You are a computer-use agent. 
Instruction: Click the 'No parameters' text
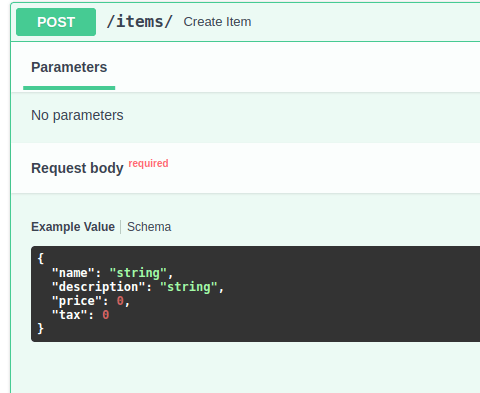click(x=77, y=115)
